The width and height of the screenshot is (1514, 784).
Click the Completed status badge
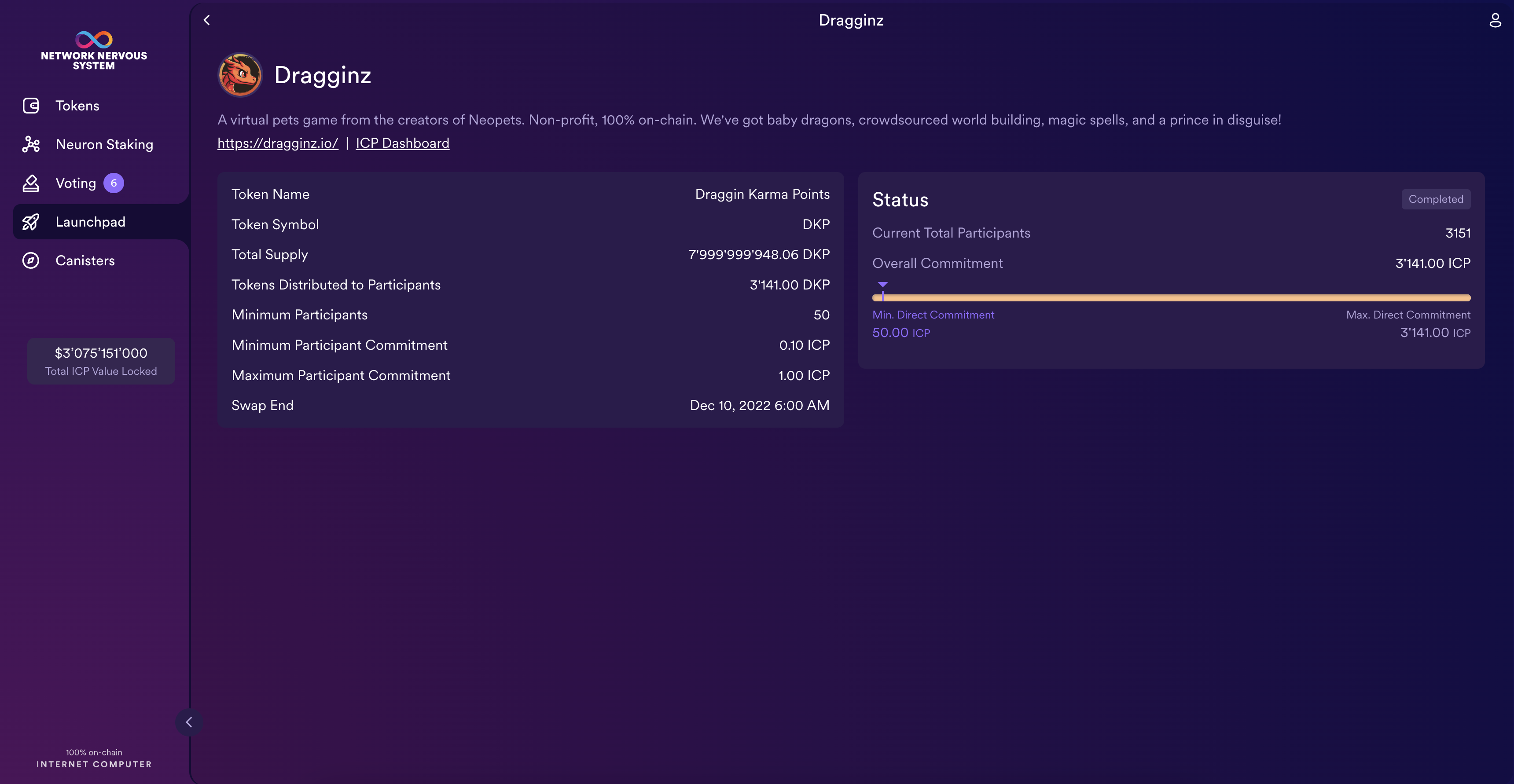click(x=1435, y=199)
